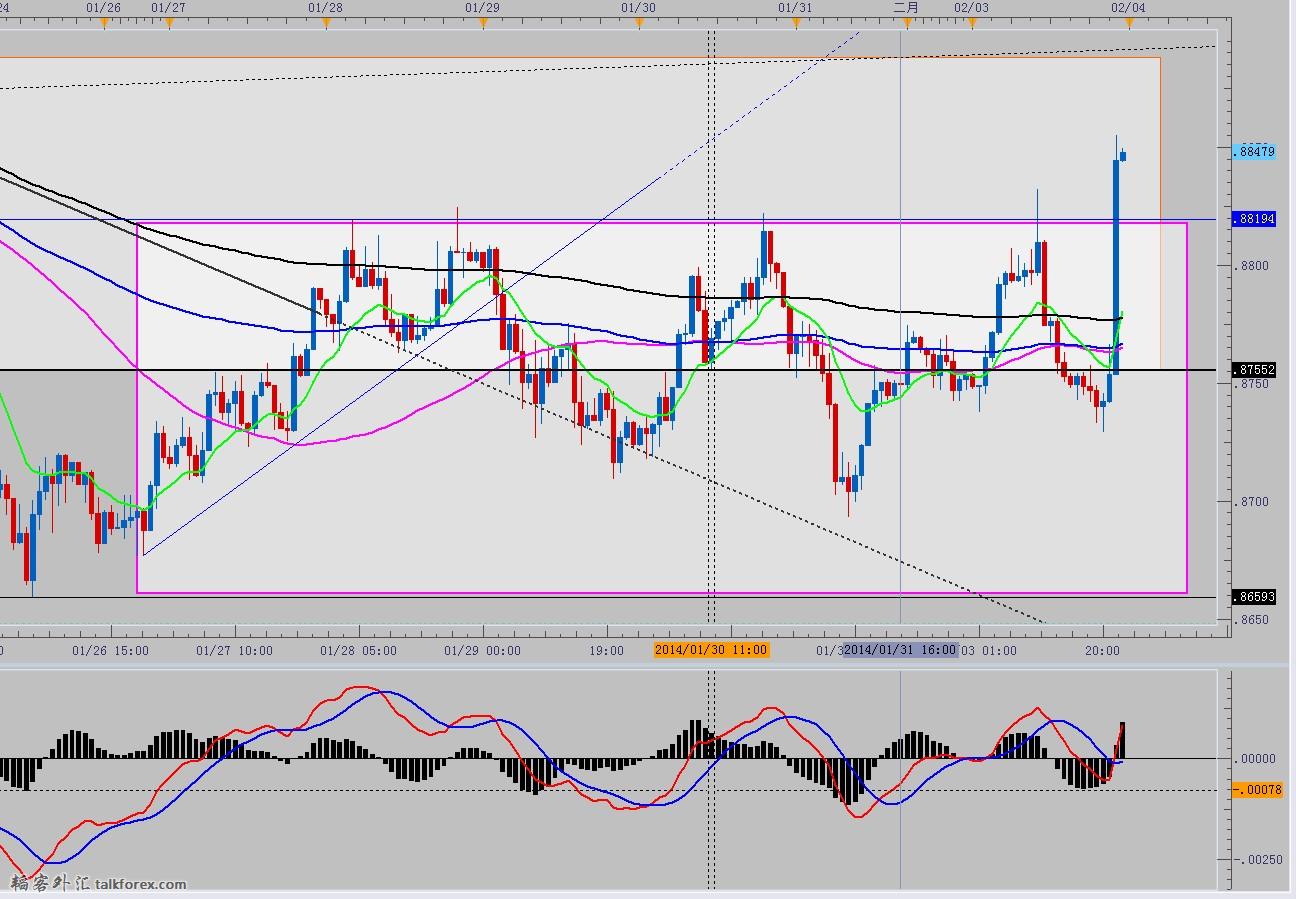1296x899 pixels.
Task: Click the 20:00 time axis label
Action: pos(1102,651)
